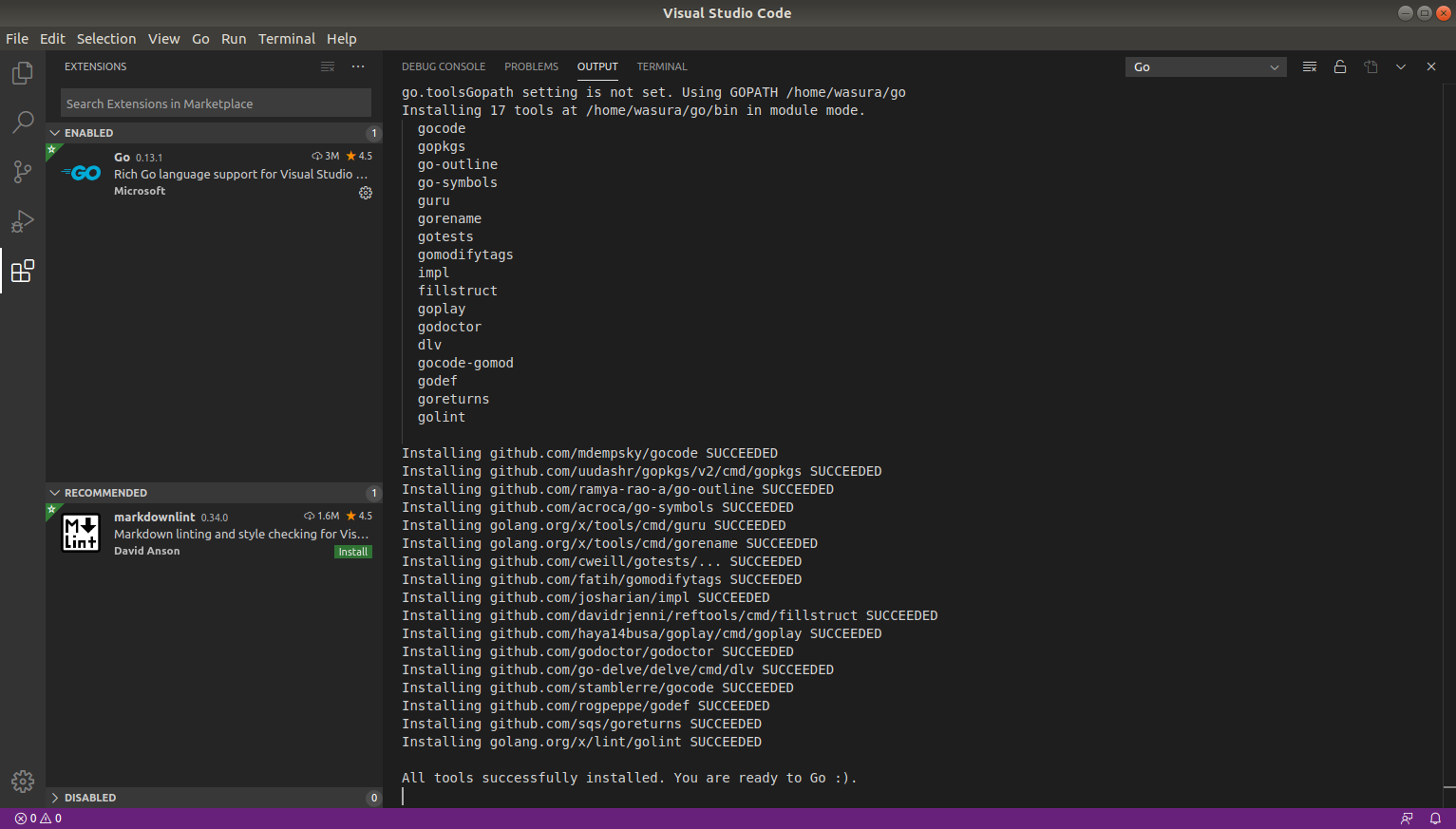Open the Edit menu
Screen dimensions: 1456x829
click(x=52, y=39)
